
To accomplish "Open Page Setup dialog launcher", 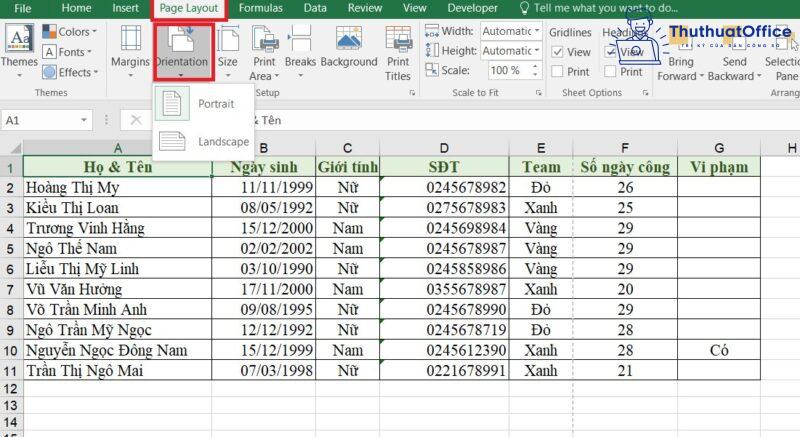I will pyautogui.click(x=412, y=93).
